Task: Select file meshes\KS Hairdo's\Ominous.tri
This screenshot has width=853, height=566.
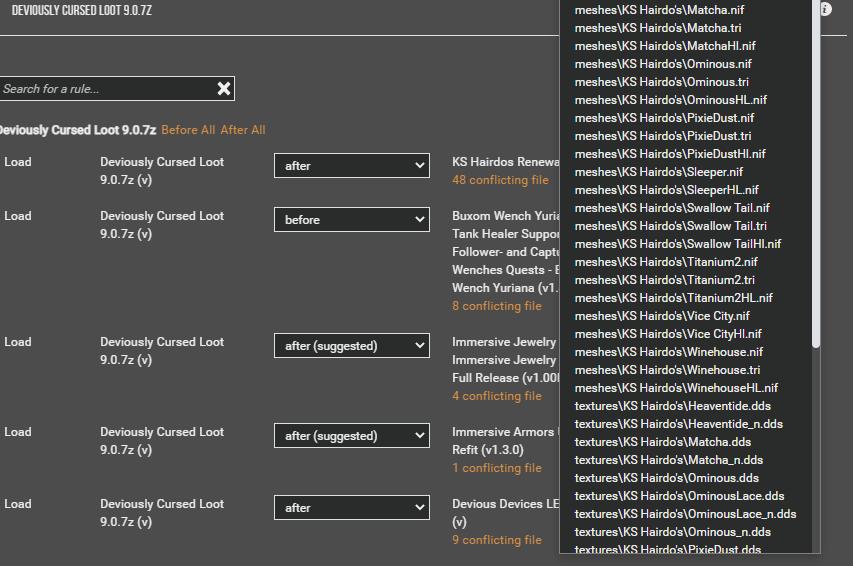Action: (x=662, y=82)
